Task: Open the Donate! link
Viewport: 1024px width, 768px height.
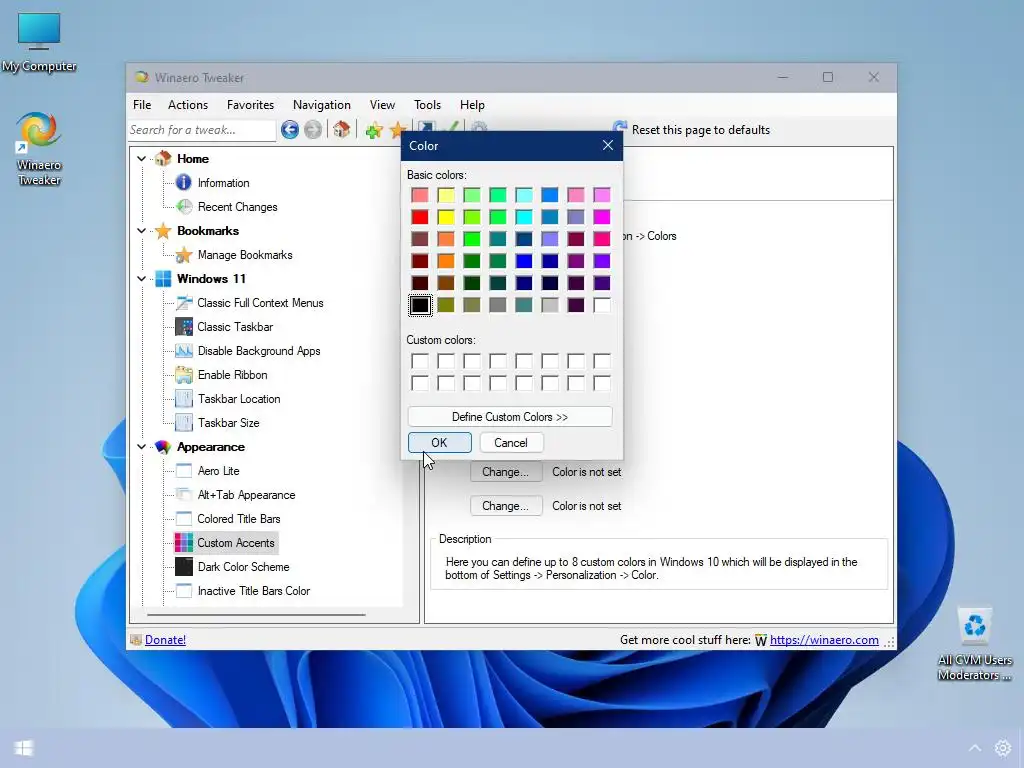Action: [165, 640]
